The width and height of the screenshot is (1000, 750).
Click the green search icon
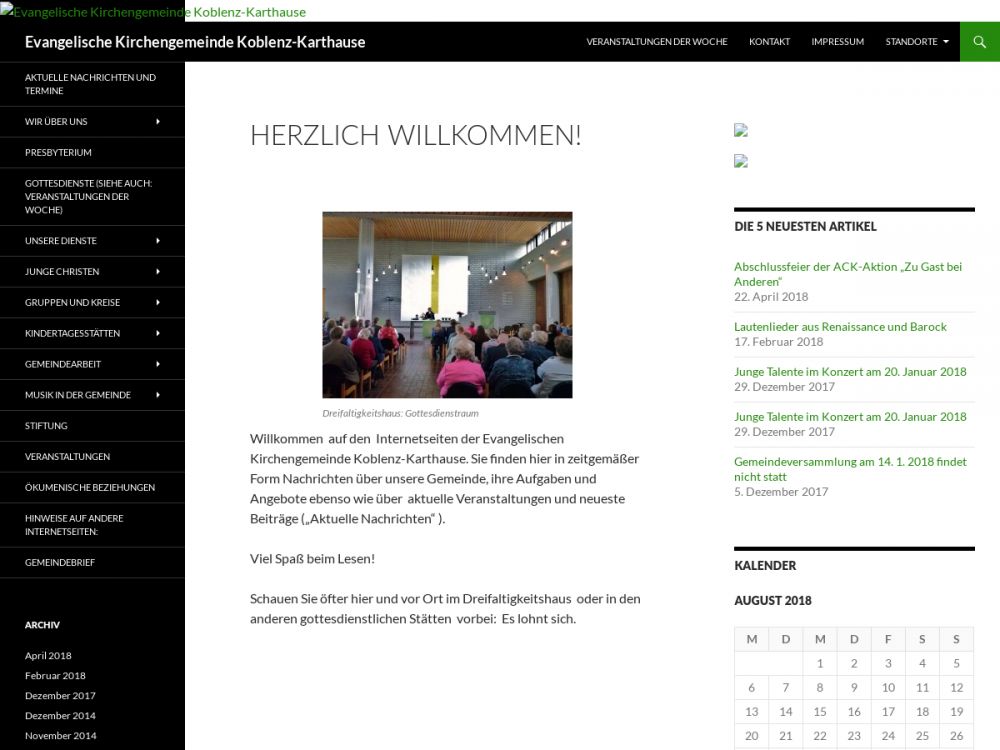(979, 41)
